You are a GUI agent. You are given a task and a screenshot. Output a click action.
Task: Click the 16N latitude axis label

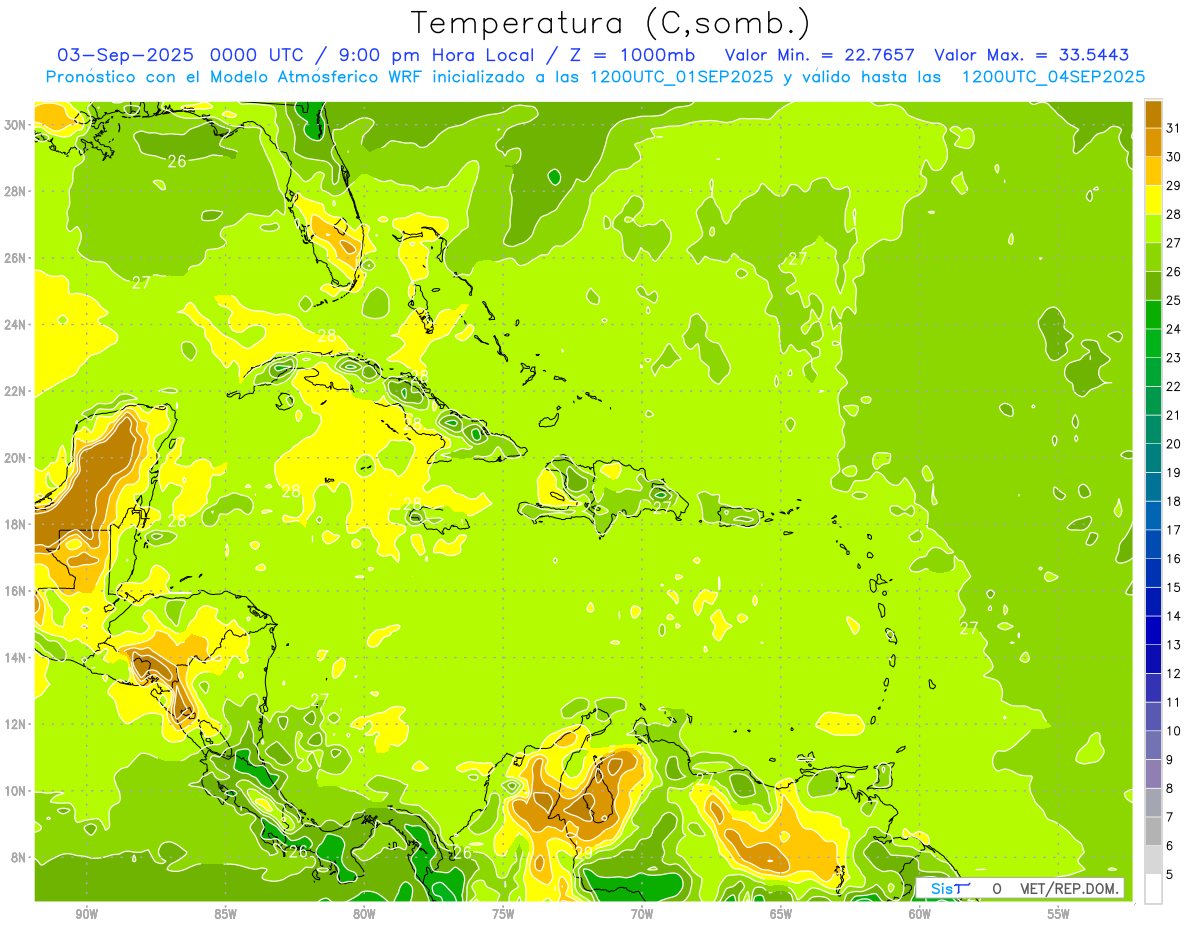[x=16, y=591]
